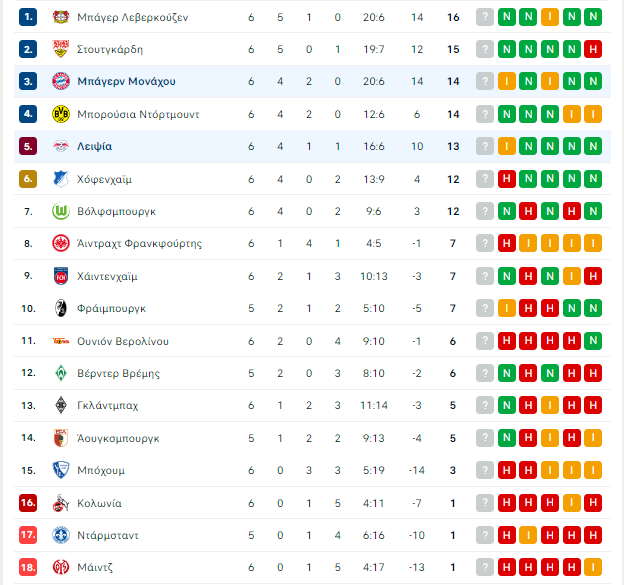The height and width of the screenshot is (585, 624).
Task: Select the first orange Ι draw badge for Μπάγερν Μονάχου
Action: tap(507, 82)
